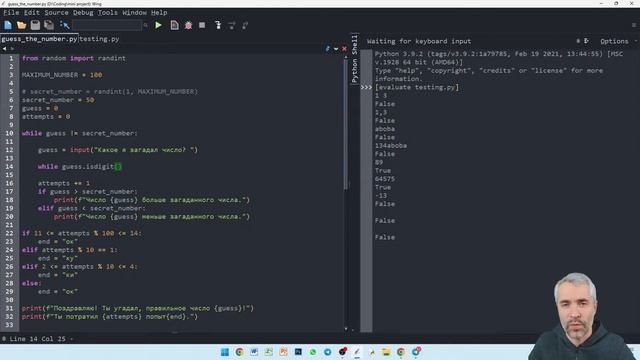The width and height of the screenshot is (640, 360).
Task: Open the editor tab dropdown arrow
Action: coord(336,49)
